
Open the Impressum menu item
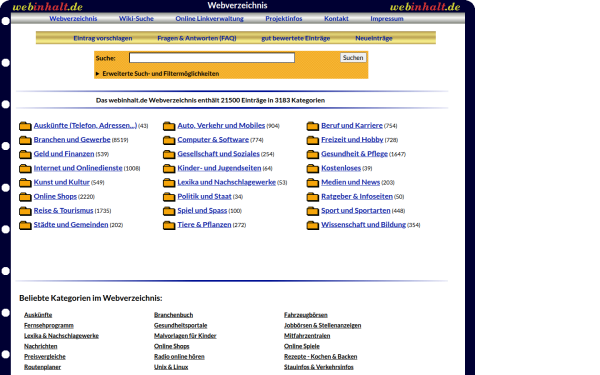386,18
